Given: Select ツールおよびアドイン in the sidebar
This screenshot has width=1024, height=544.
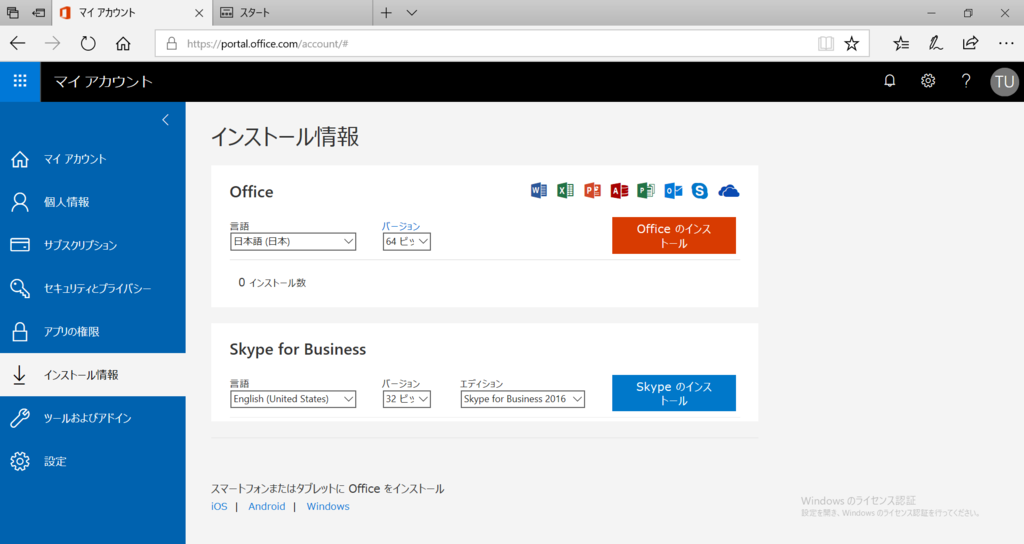Looking at the screenshot, I should point(93,418).
